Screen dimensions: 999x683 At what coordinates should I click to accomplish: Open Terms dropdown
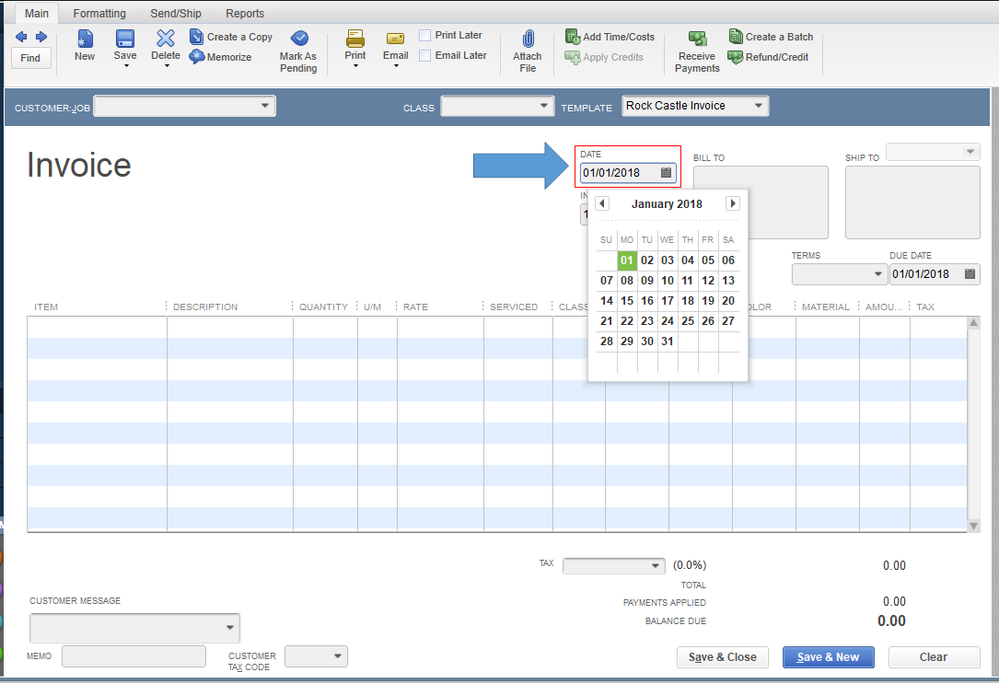[x=878, y=274]
